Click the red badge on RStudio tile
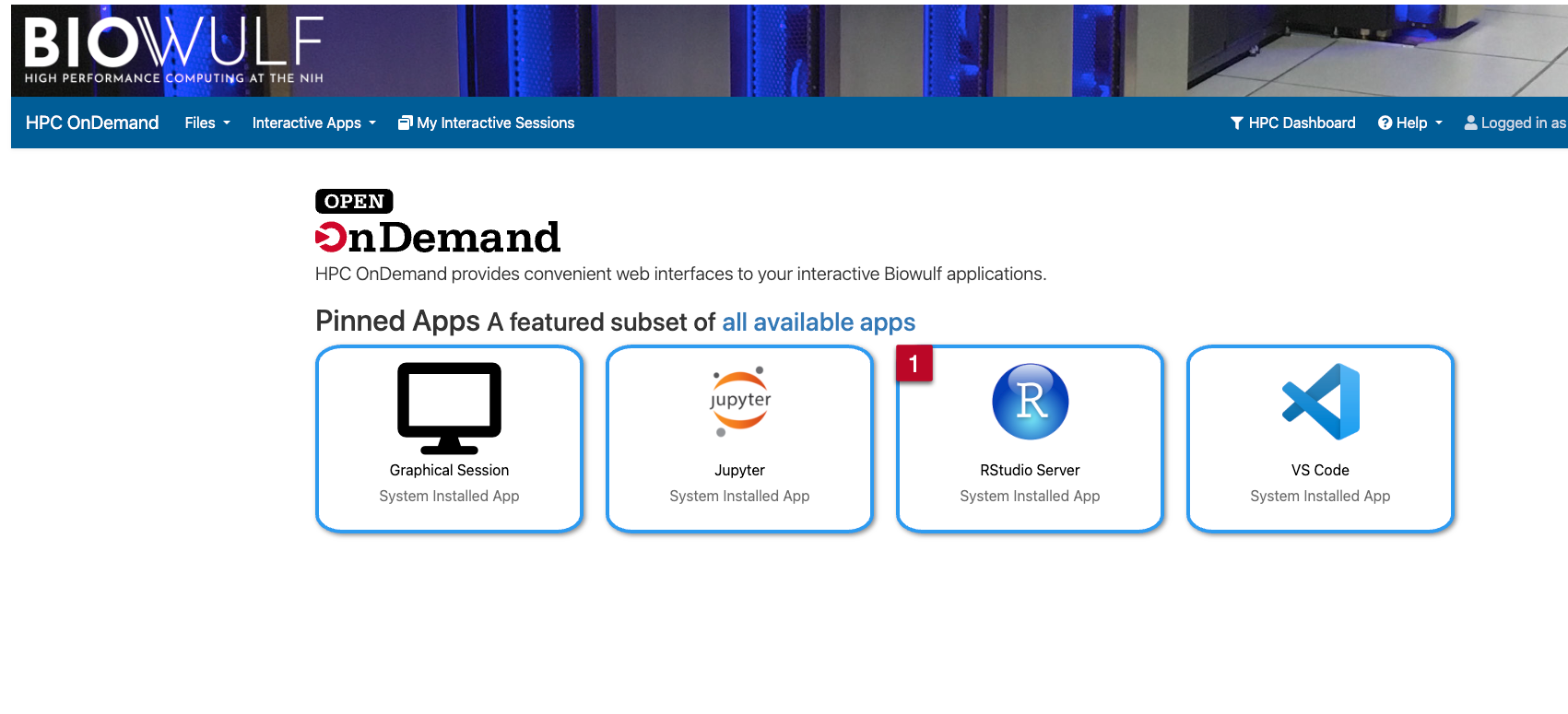The height and width of the screenshot is (714, 1568). (x=914, y=364)
